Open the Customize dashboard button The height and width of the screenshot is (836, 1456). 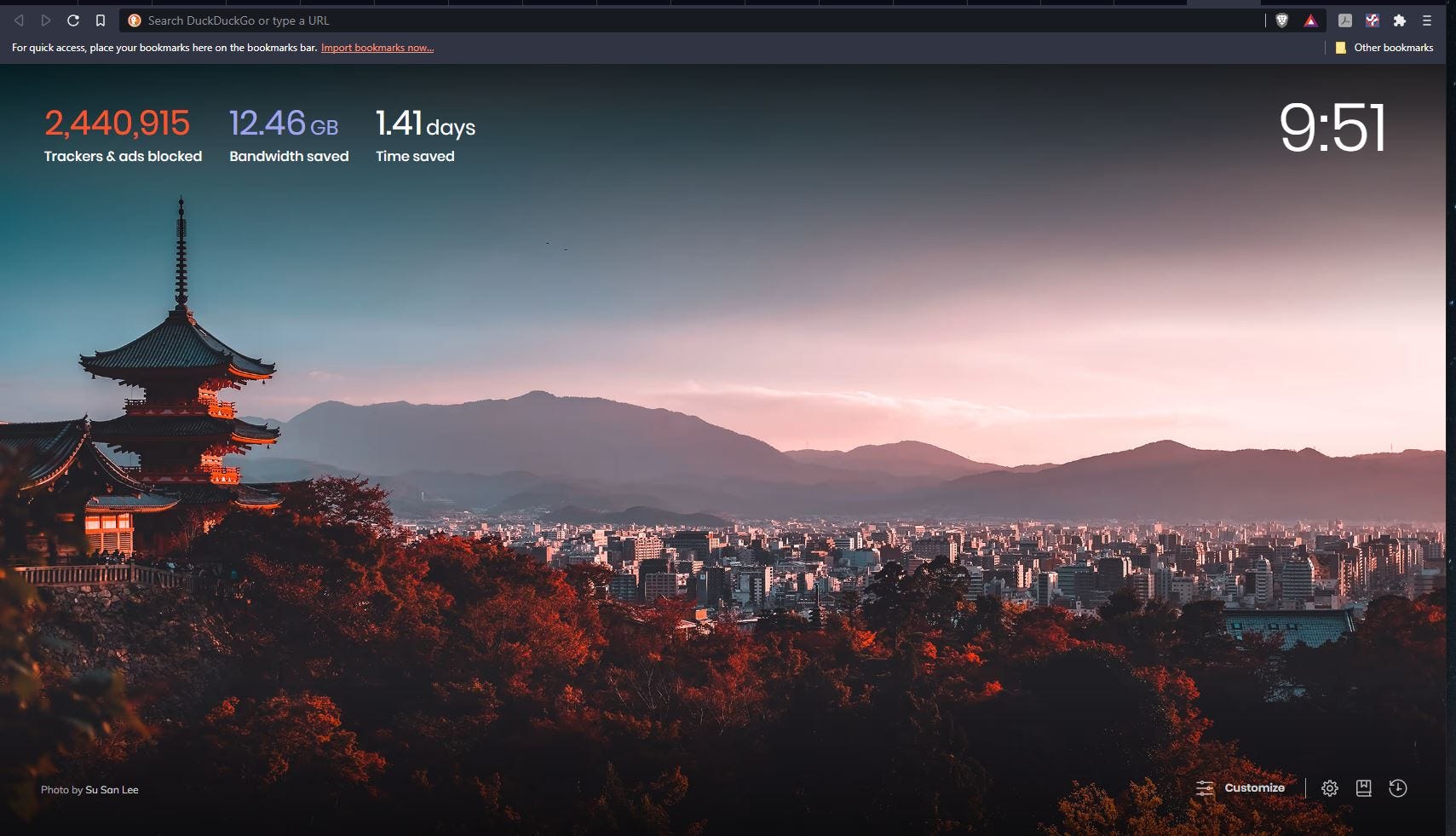click(x=1240, y=788)
